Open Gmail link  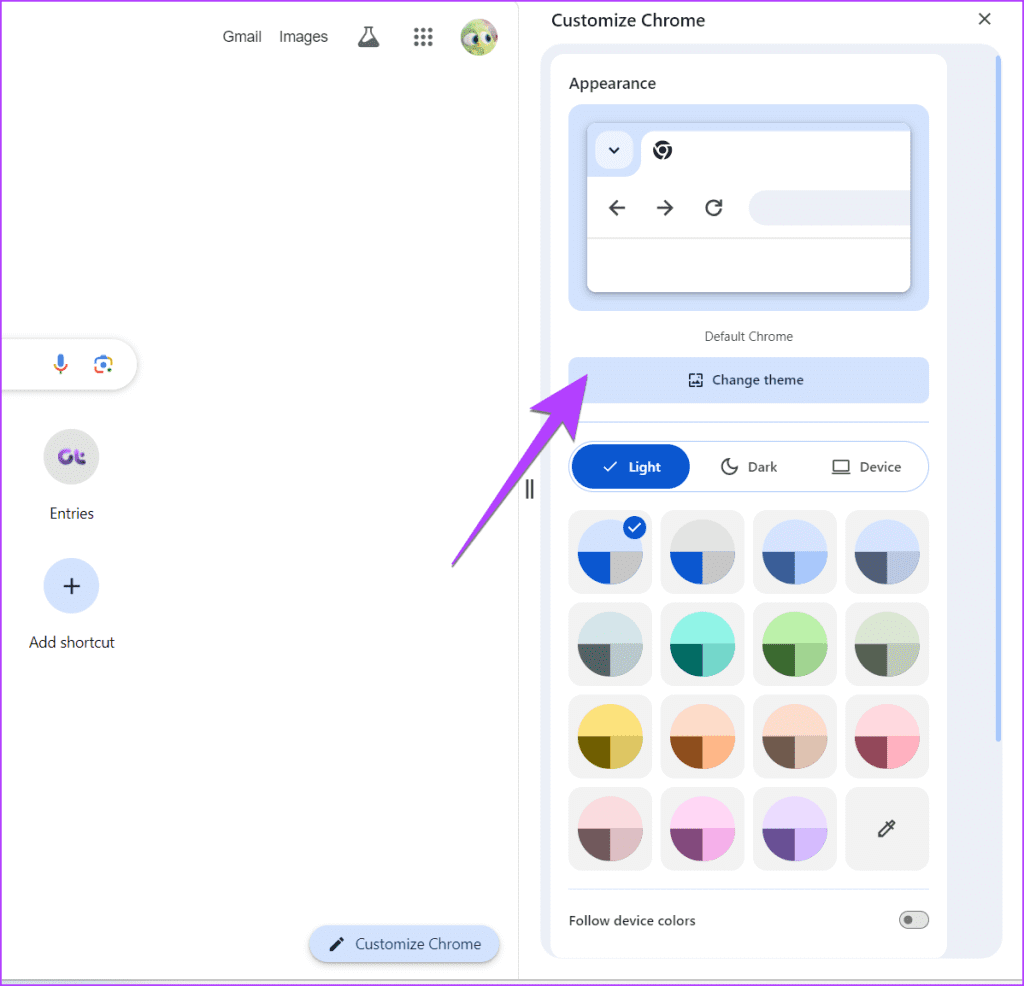(x=242, y=37)
